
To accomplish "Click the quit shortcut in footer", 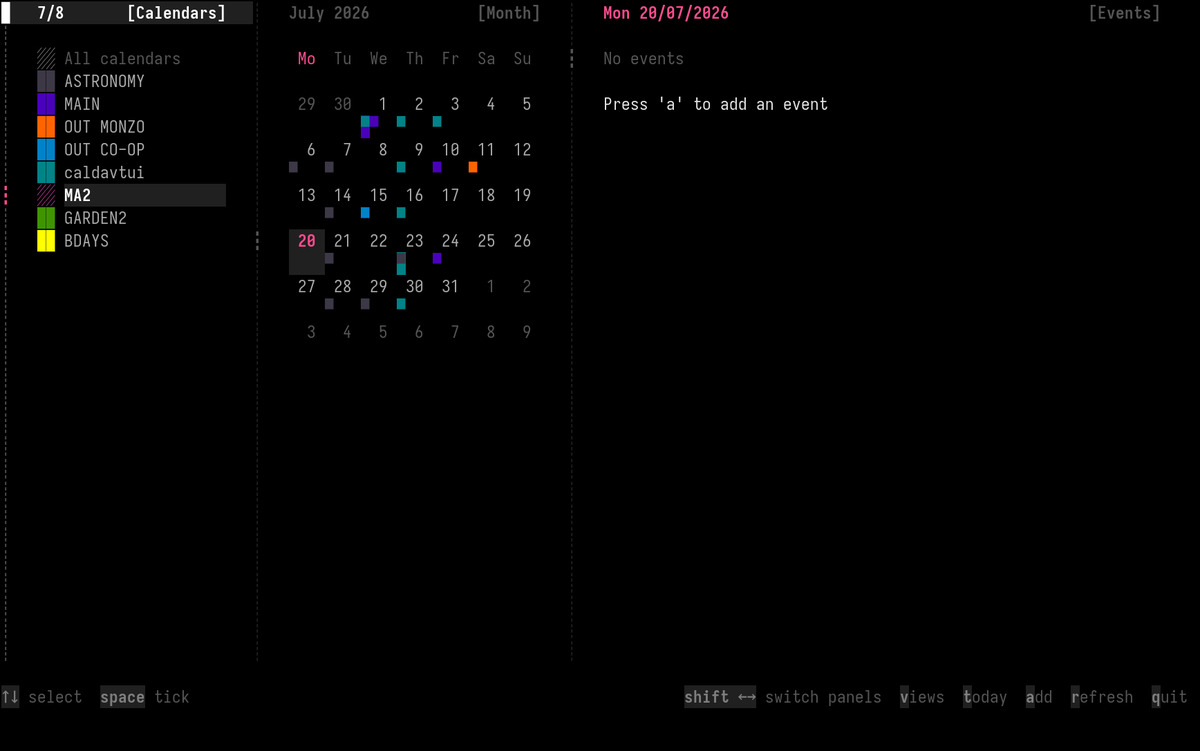I will [1169, 697].
